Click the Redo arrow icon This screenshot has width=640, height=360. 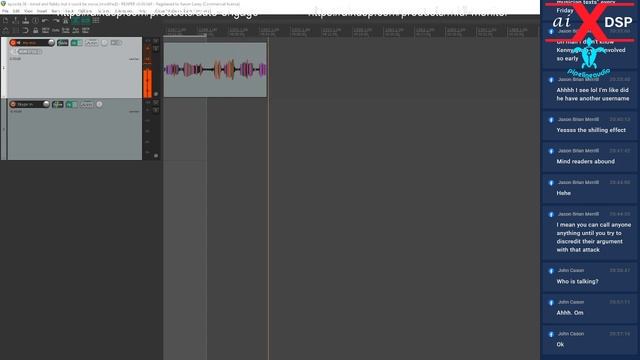coord(56,20)
